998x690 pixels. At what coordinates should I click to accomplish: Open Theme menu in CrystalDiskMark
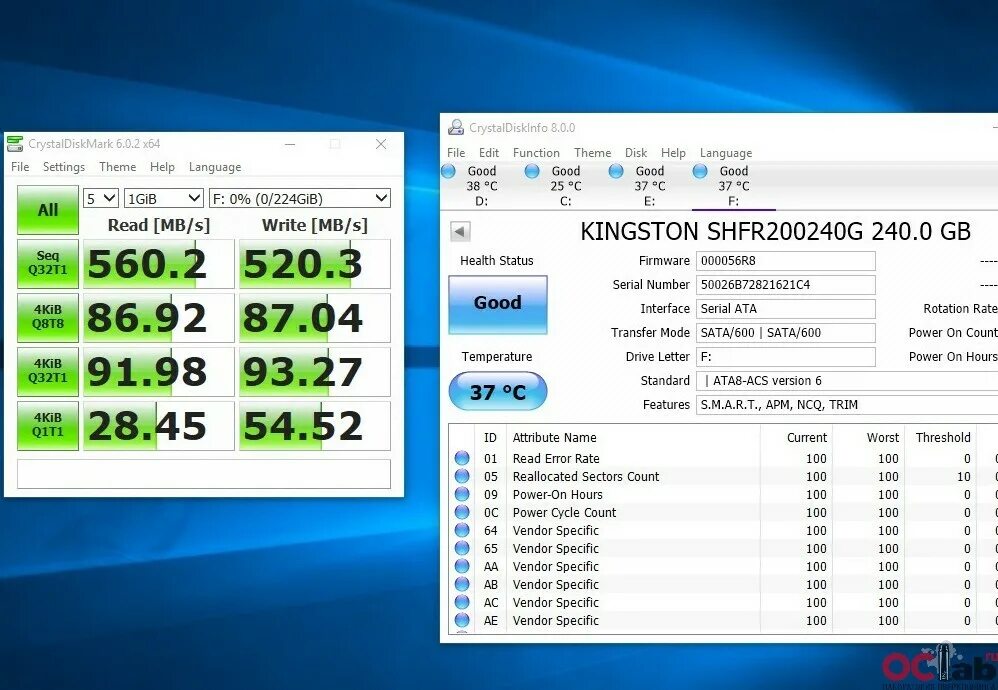click(118, 167)
